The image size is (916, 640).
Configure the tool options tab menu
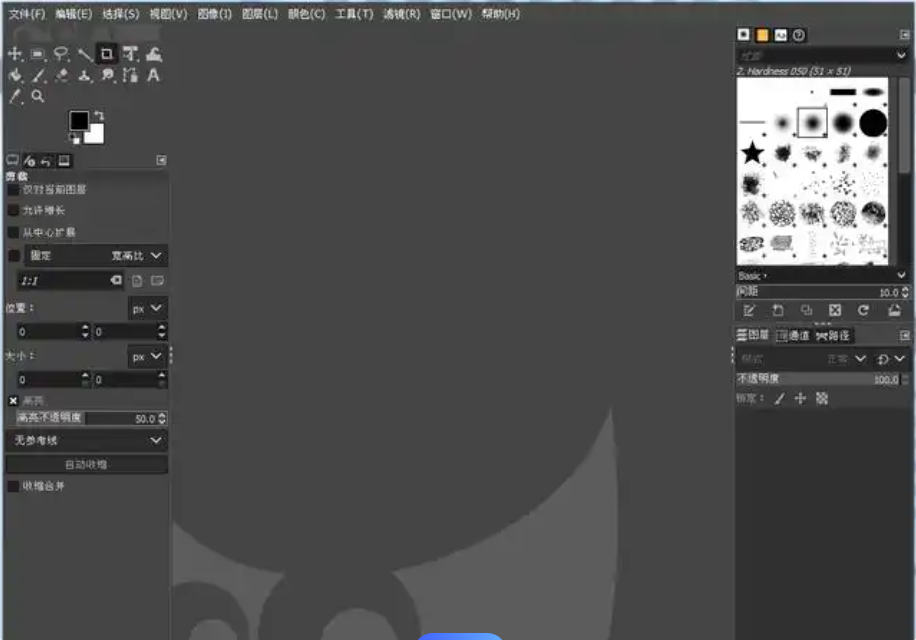[x=162, y=160]
